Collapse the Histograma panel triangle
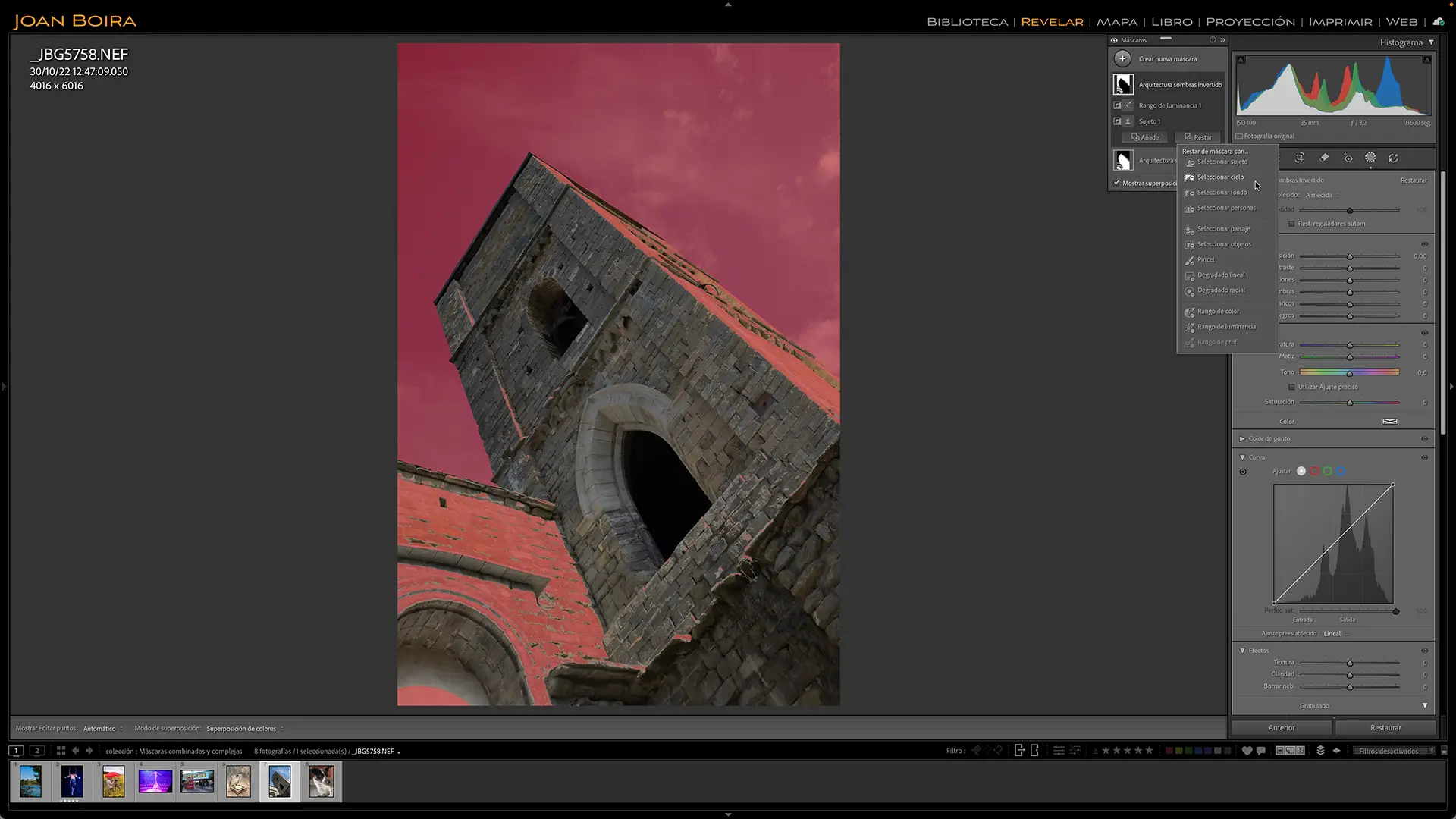 click(x=1431, y=42)
